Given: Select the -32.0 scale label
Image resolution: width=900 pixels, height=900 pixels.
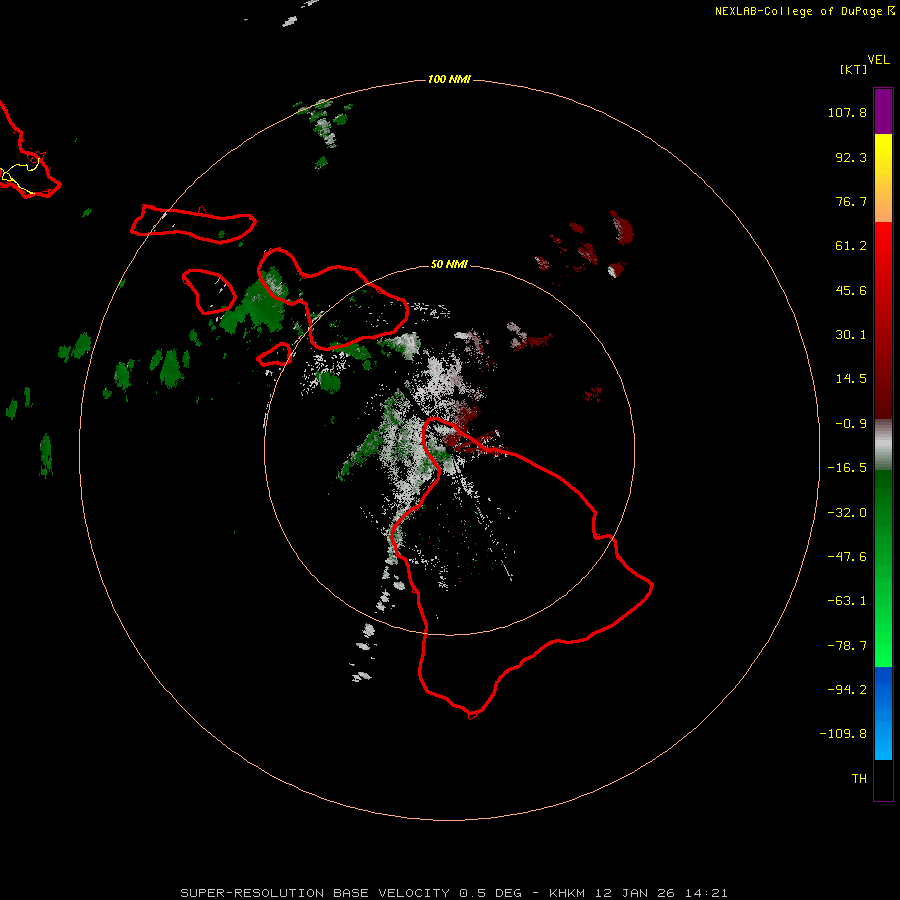Looking at the screenshot, I should click(847, 513).
